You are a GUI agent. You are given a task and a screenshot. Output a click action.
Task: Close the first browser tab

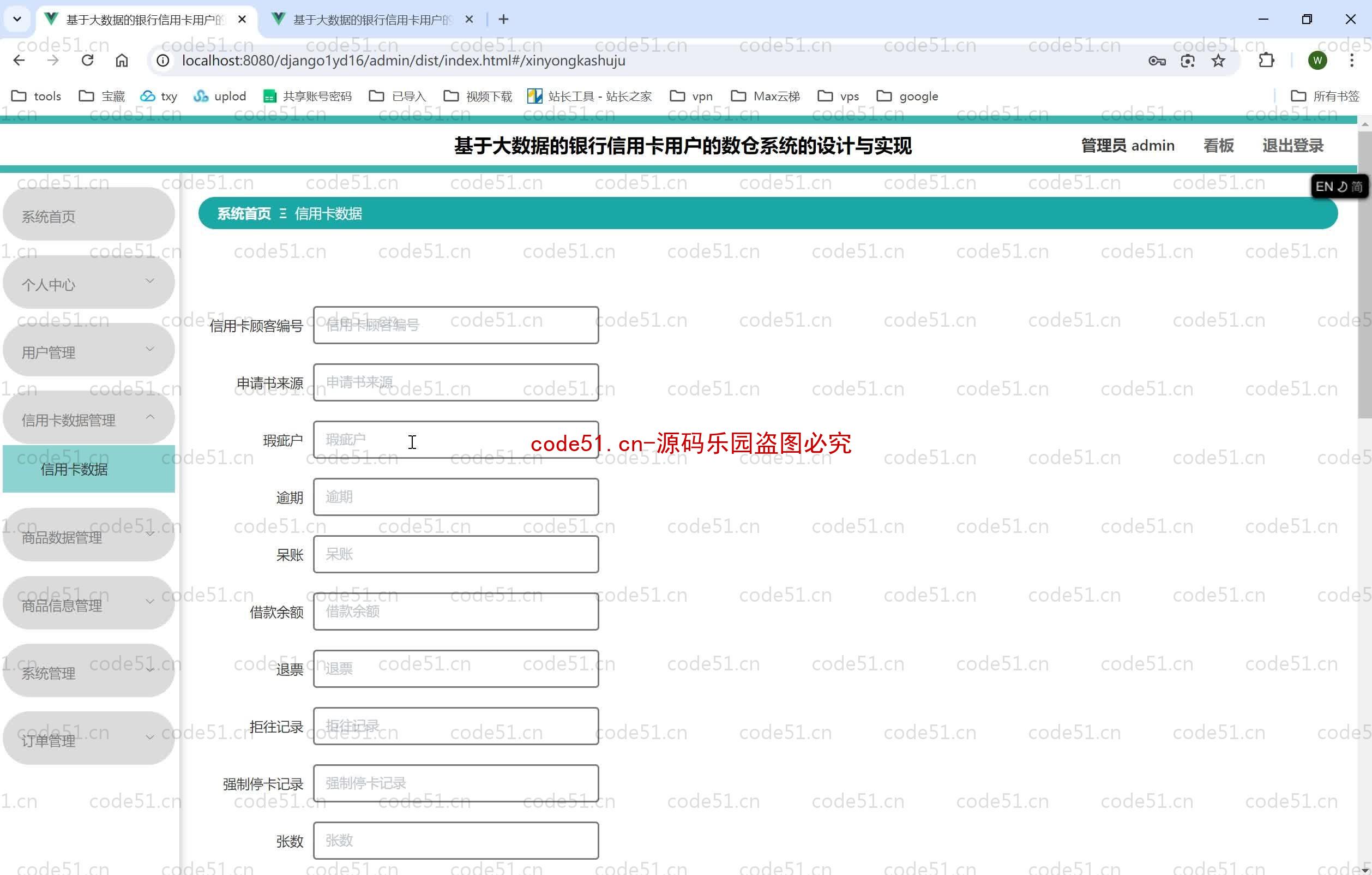pos(242,20)
